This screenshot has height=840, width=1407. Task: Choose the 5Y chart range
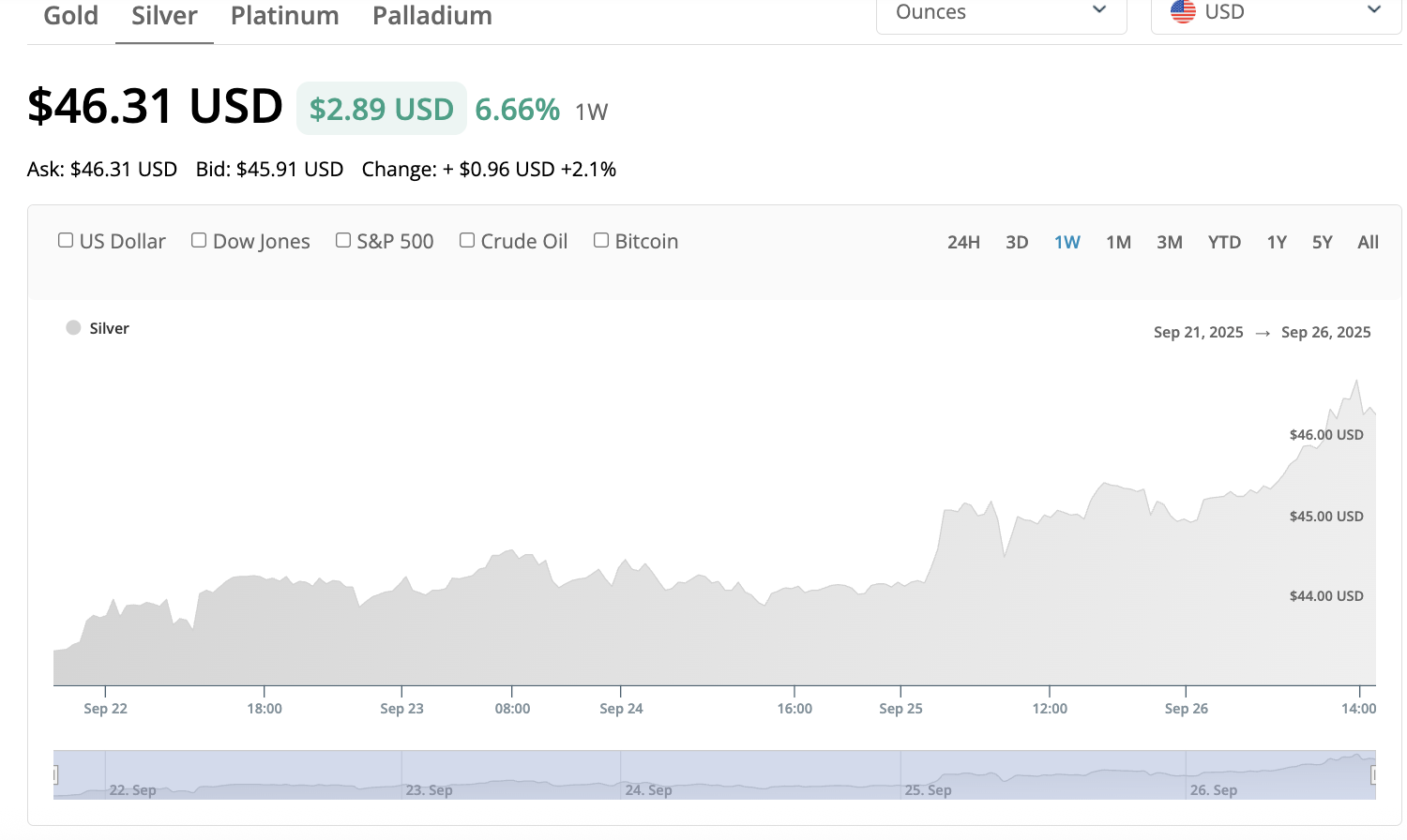(x=1322, y=242)
